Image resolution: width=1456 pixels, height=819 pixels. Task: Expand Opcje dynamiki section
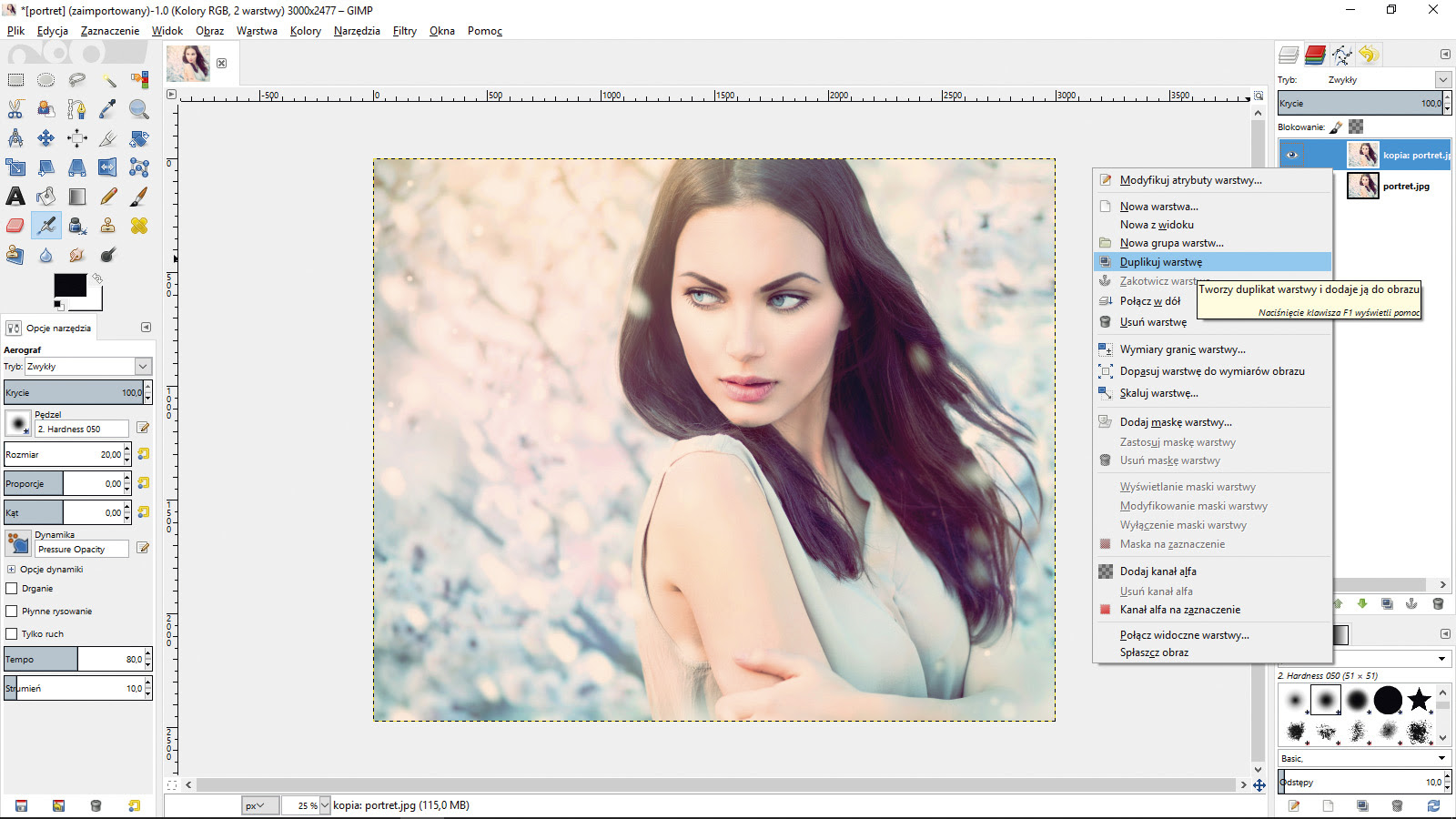pyautogui.click(x=11, y=570)
